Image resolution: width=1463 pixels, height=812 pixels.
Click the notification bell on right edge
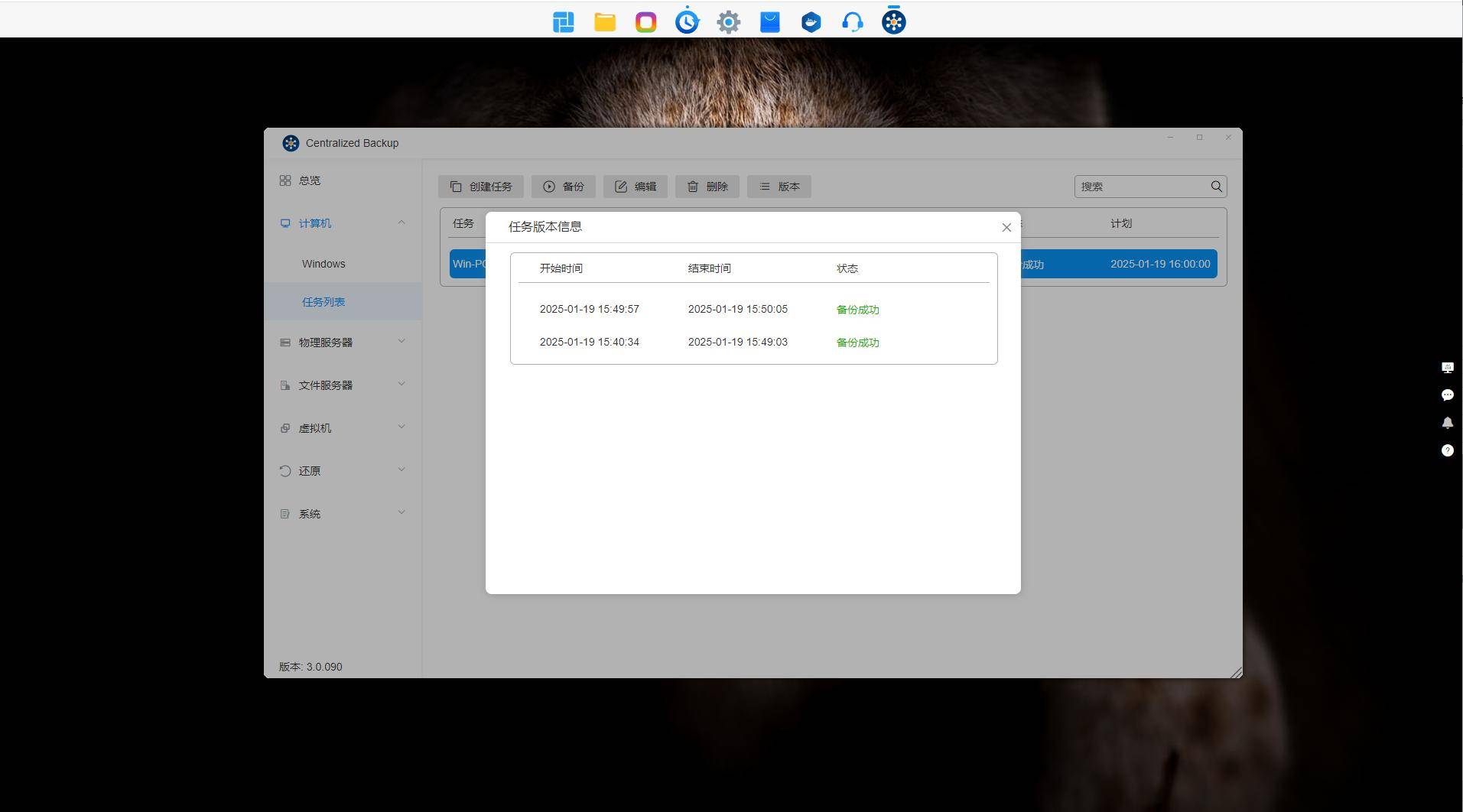click(1447, 423)
